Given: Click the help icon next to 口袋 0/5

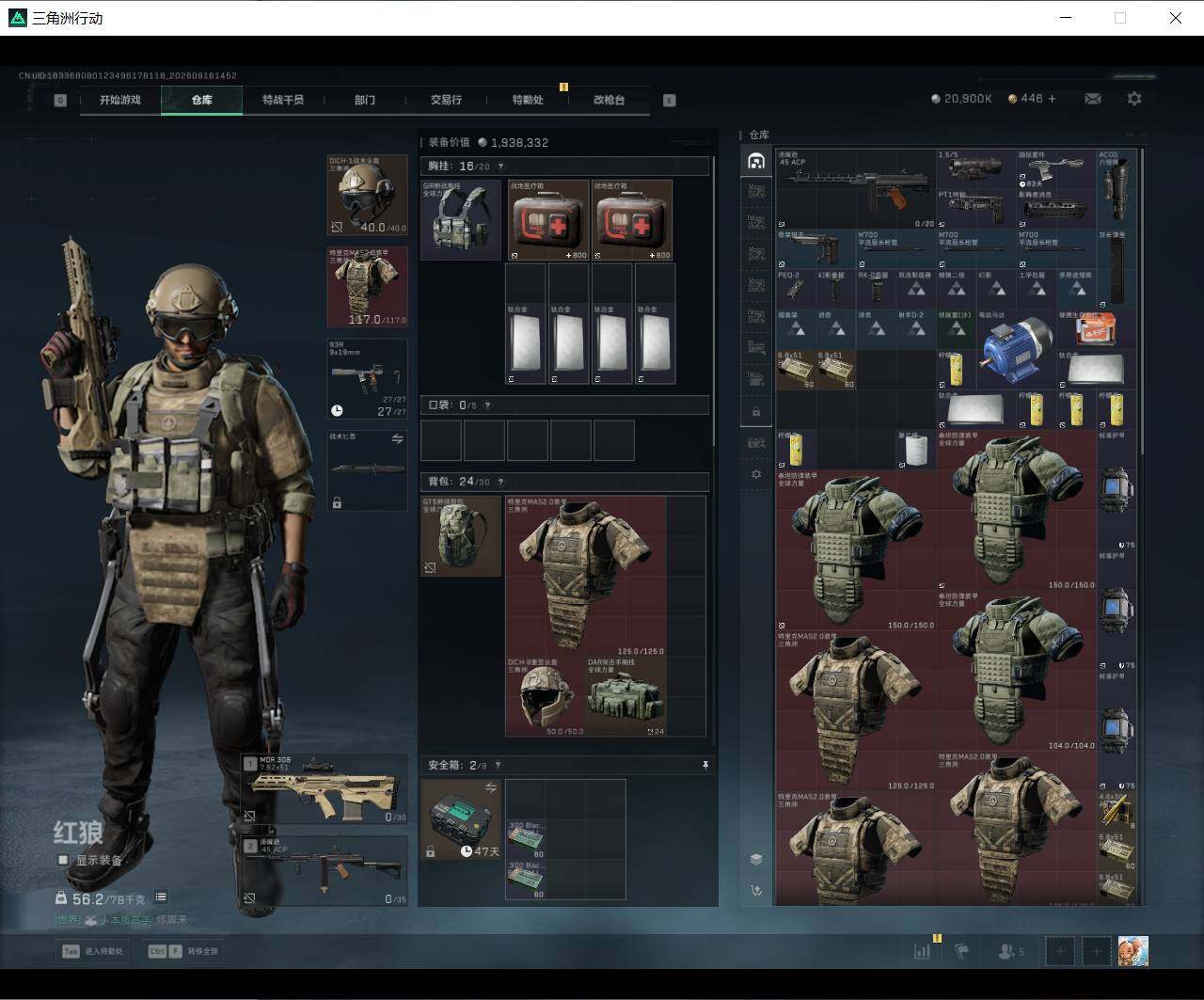Looking at the screenshot, I should tap(487, 405).
